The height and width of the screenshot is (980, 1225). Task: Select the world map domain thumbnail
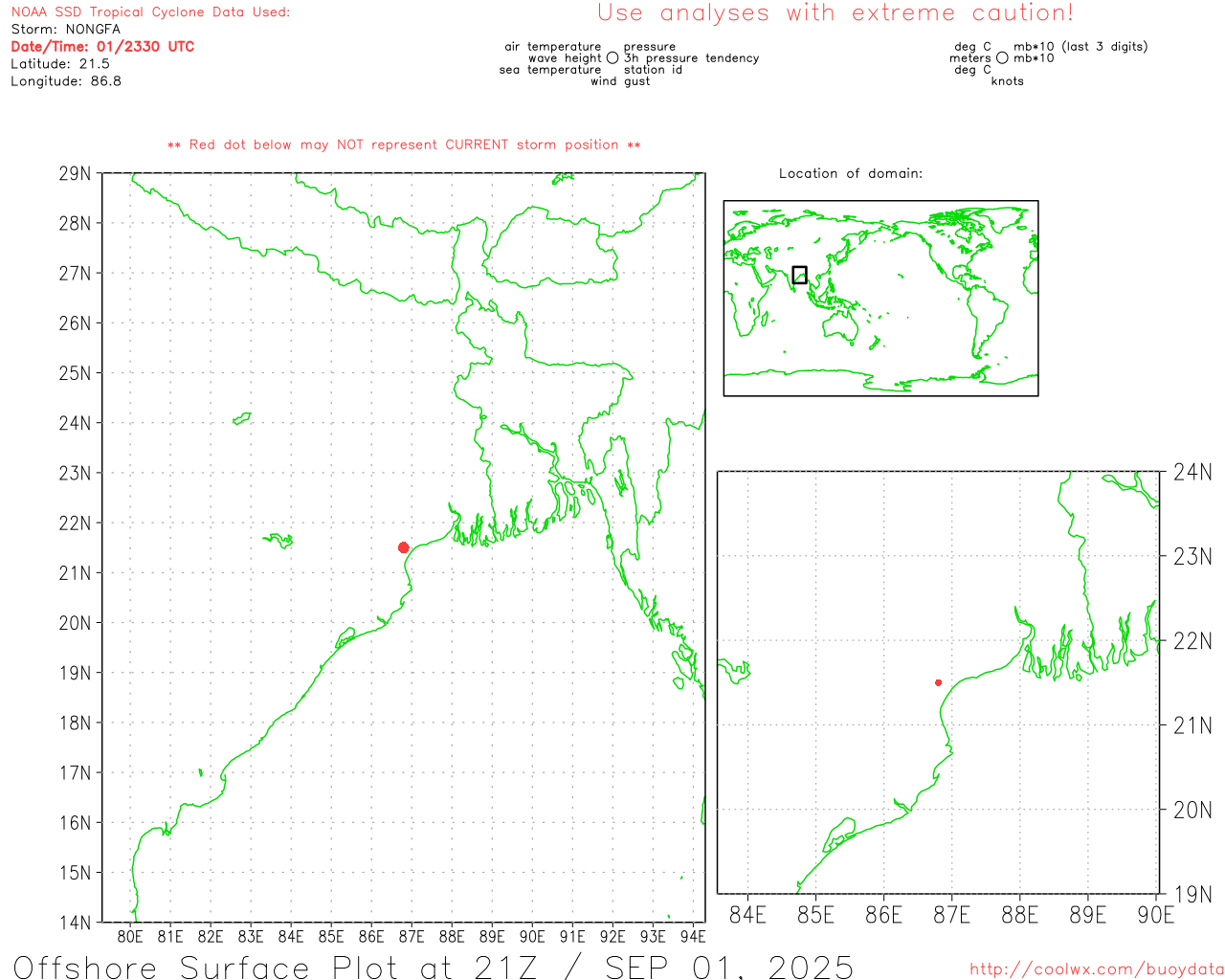pyautogui.click(x=880, y=298)
